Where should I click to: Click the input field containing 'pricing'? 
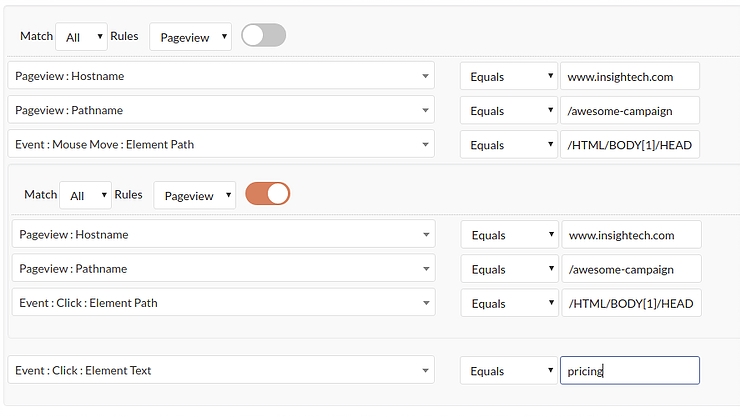pyautogui.click(x=630, y=370)
